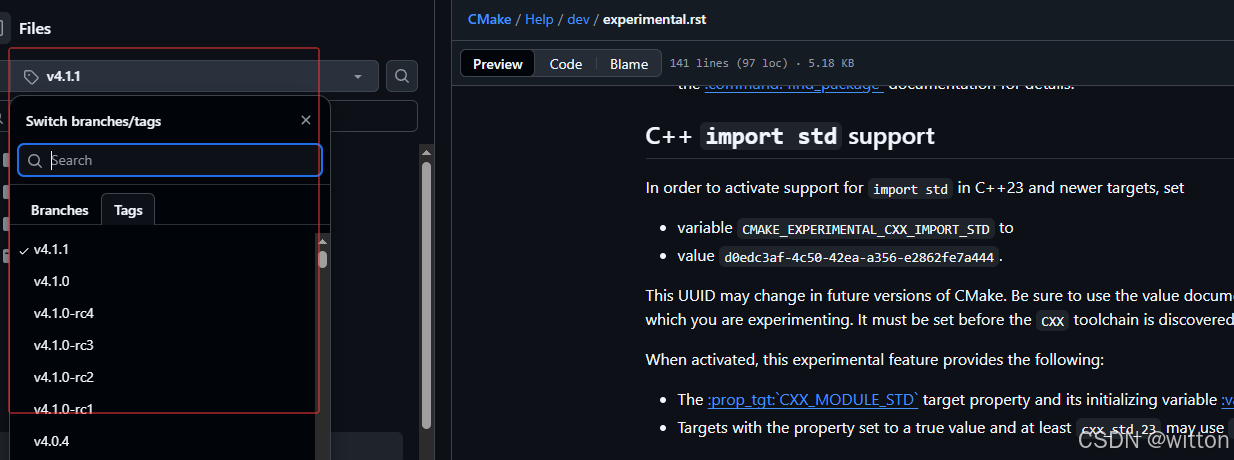Pick the v4.1.0-rc4 tag

click(63, 313)
